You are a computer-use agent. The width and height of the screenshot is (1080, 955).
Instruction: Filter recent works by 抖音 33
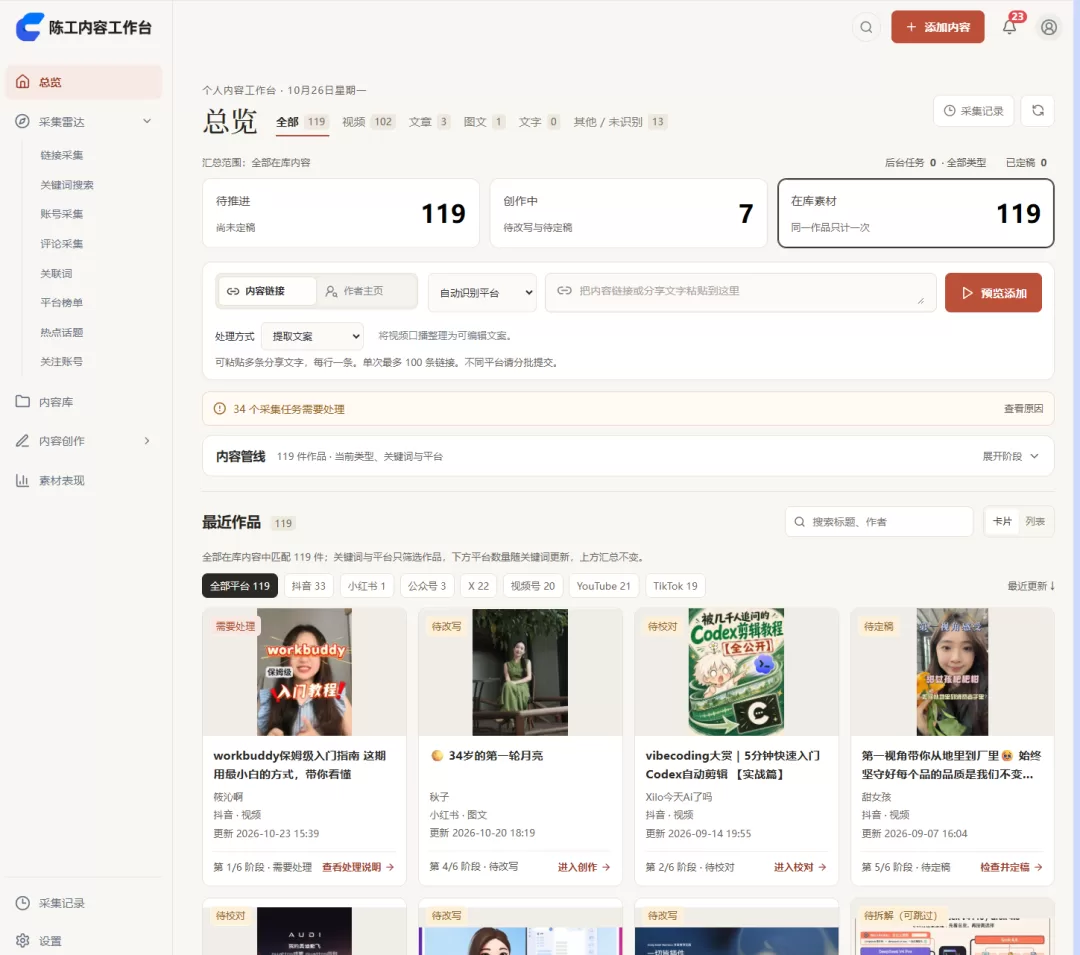tap(309, 586)
